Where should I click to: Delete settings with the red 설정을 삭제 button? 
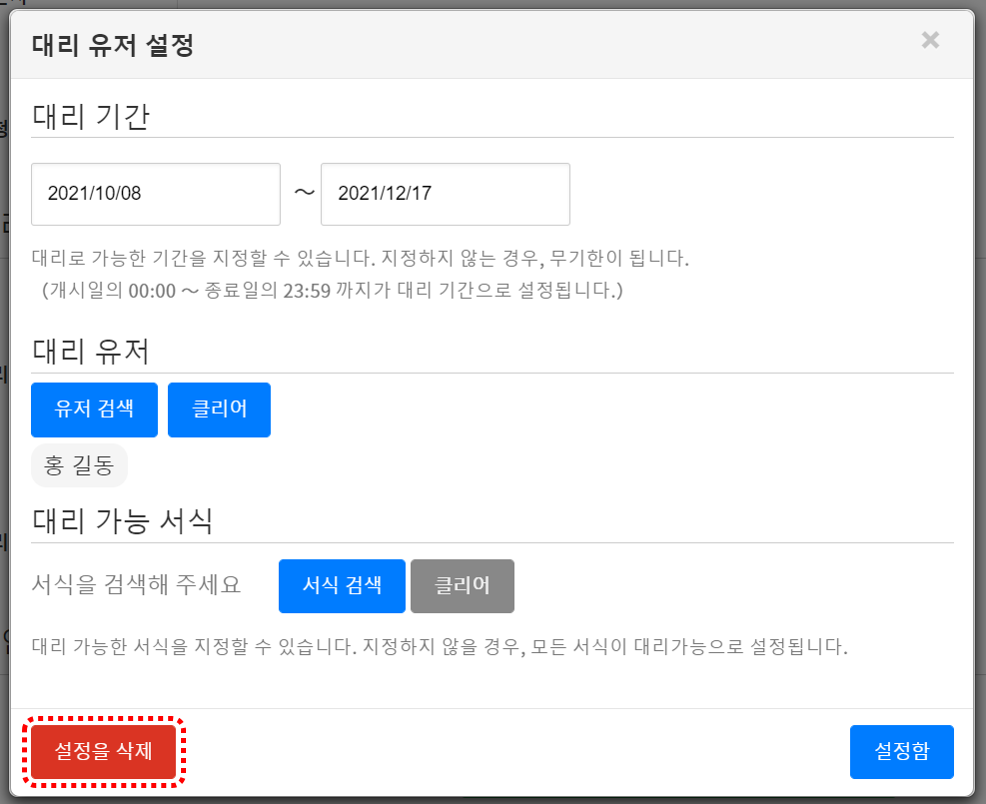(104, 752)
